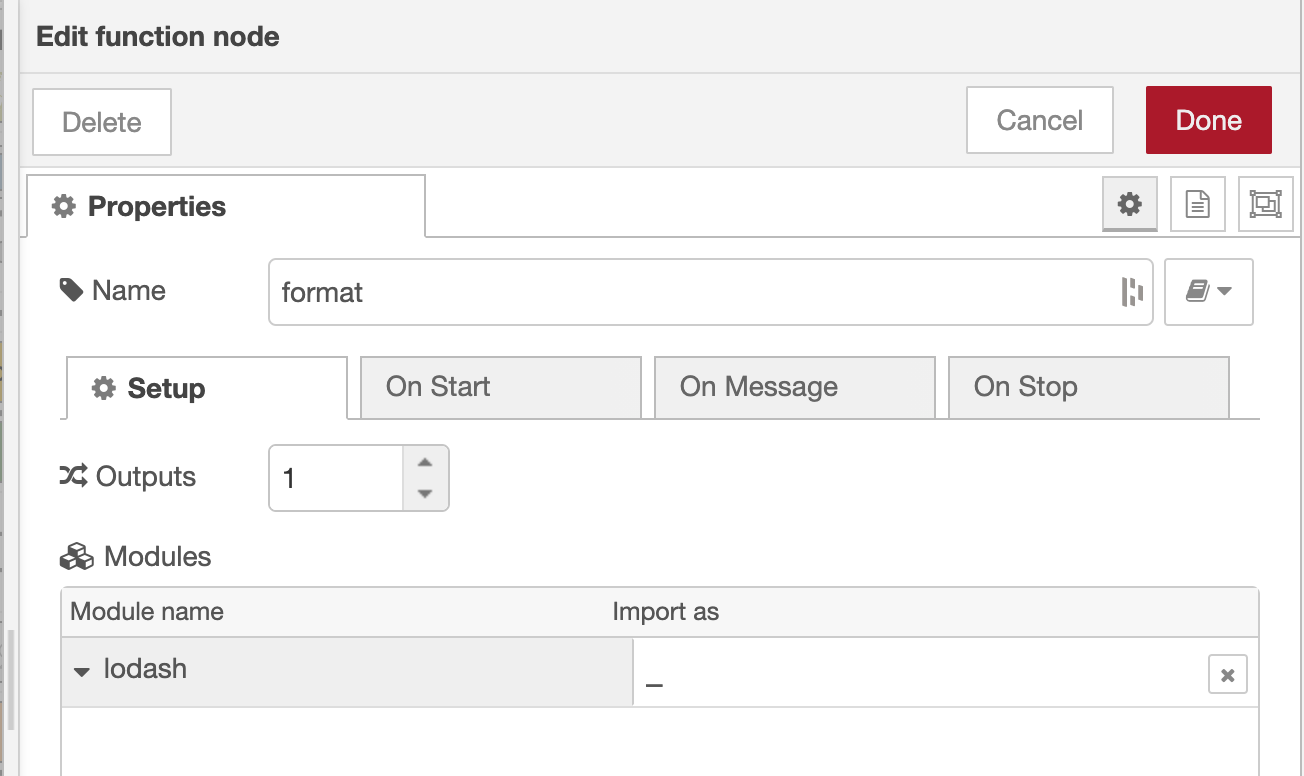
Task: Decrease the Outputs count by one
Action: [x=425, y=493]
